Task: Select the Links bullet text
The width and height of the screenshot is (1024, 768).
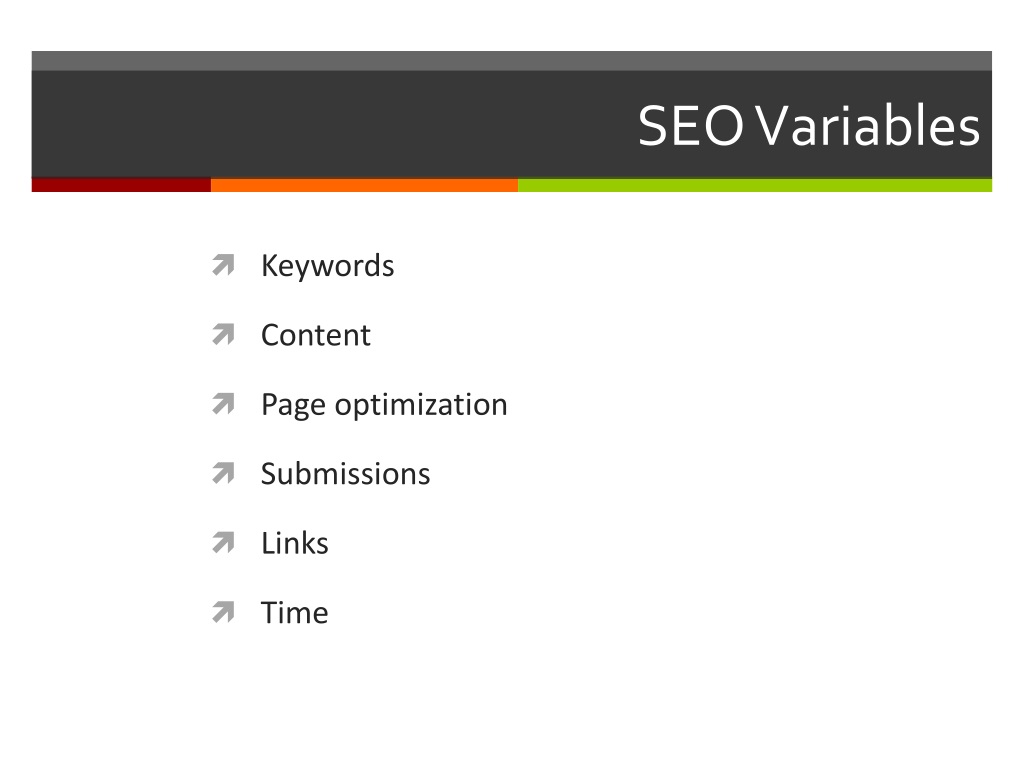Action: (x=295, y=543)
